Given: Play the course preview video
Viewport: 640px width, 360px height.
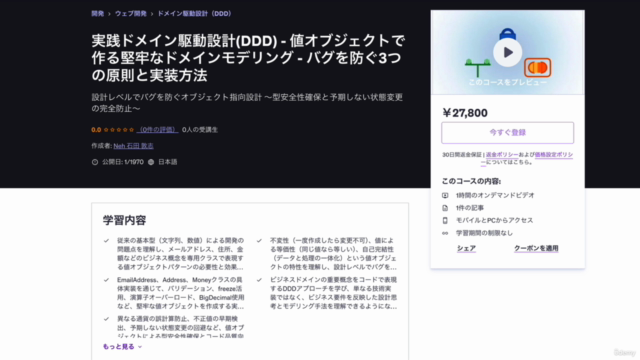Looking at the screenshot, I should 507,52.
